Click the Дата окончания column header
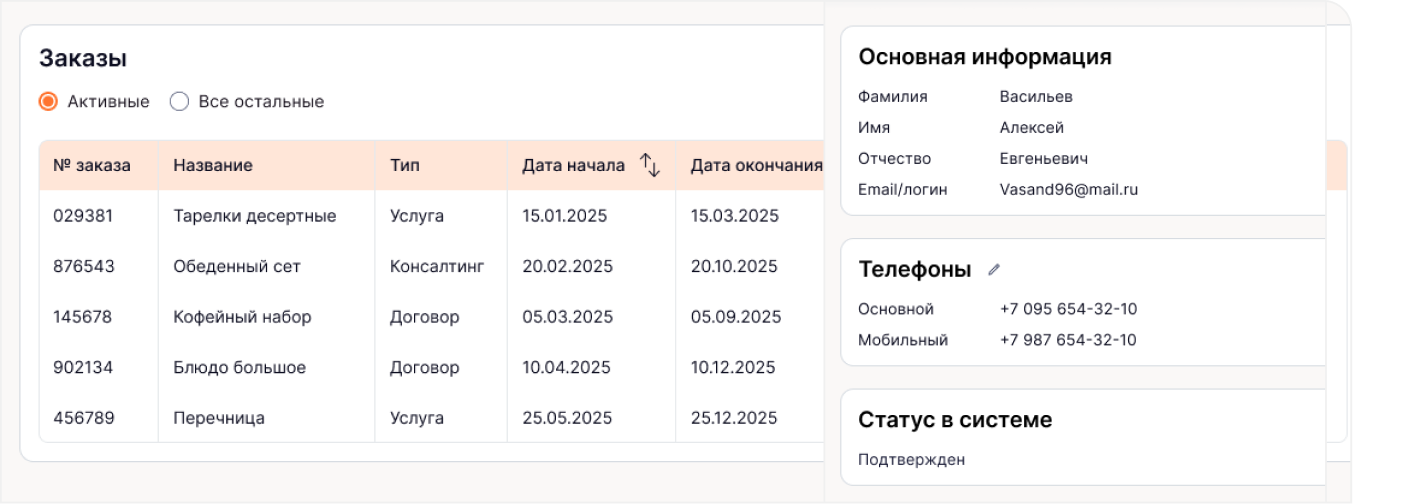Screen dimensions: 1424x504 click(756, 165)
